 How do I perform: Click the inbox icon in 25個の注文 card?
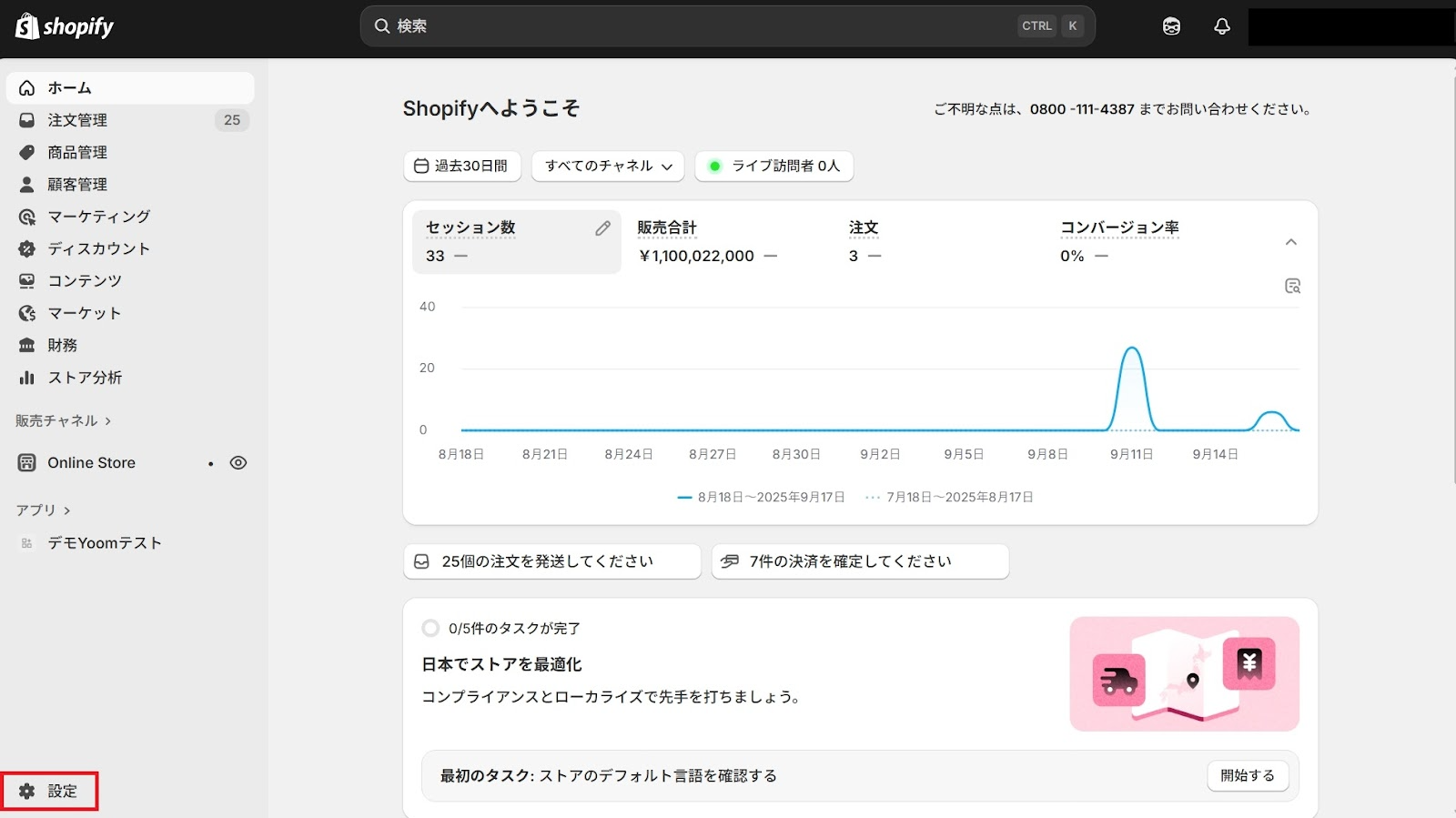[422, 562]
